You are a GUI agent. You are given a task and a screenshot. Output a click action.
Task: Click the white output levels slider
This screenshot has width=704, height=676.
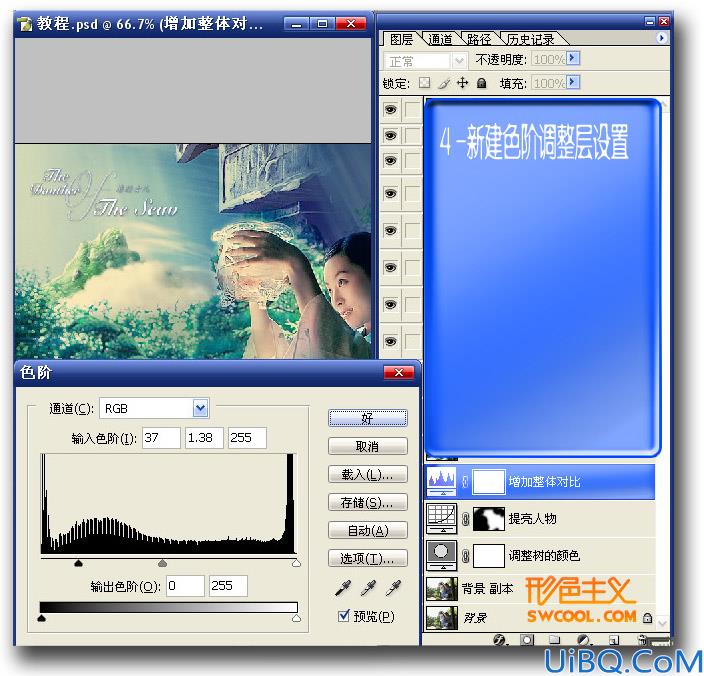tap(296, 618)
